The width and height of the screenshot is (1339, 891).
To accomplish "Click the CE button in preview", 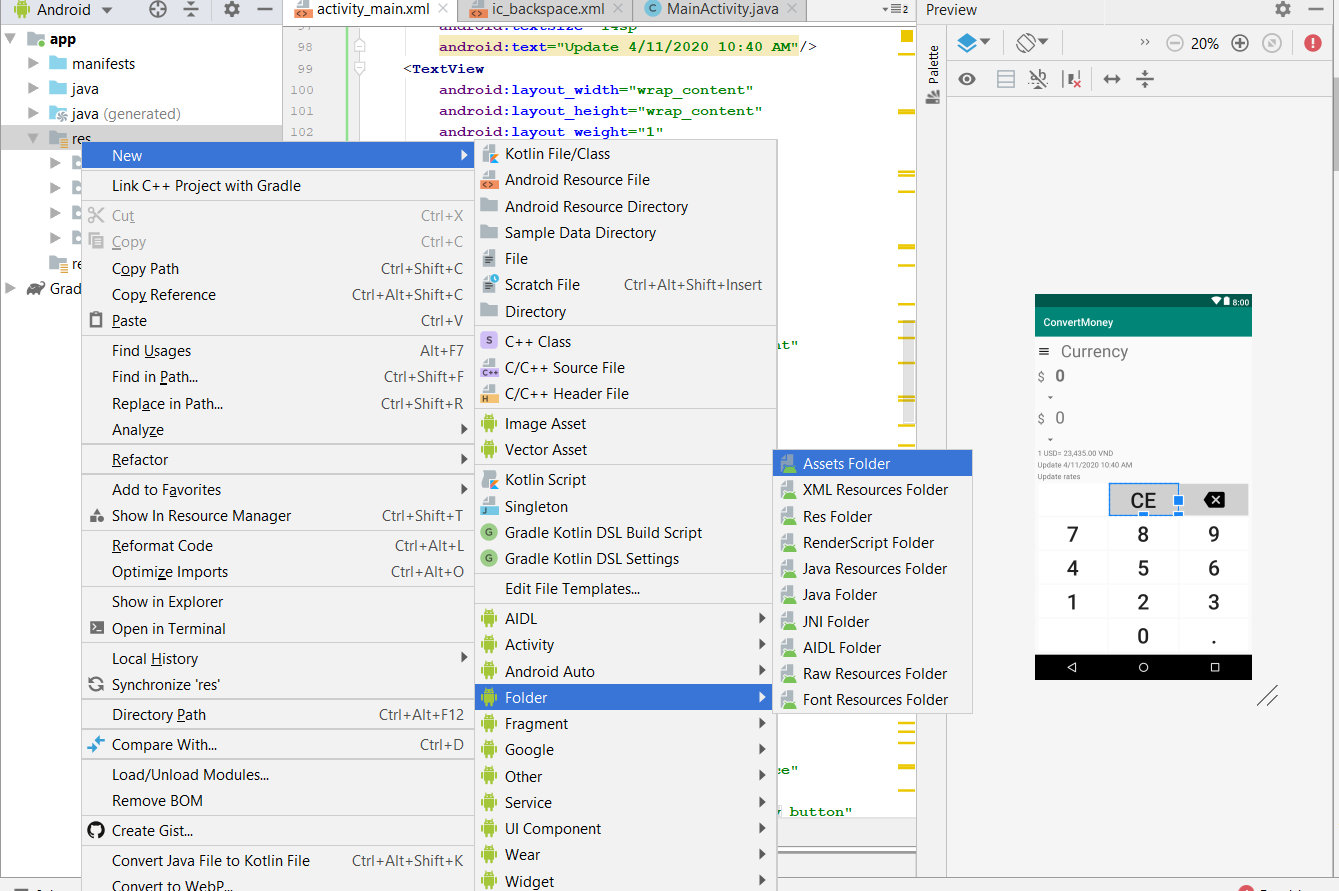I will pyautogui.click(x=1143, y=500).
